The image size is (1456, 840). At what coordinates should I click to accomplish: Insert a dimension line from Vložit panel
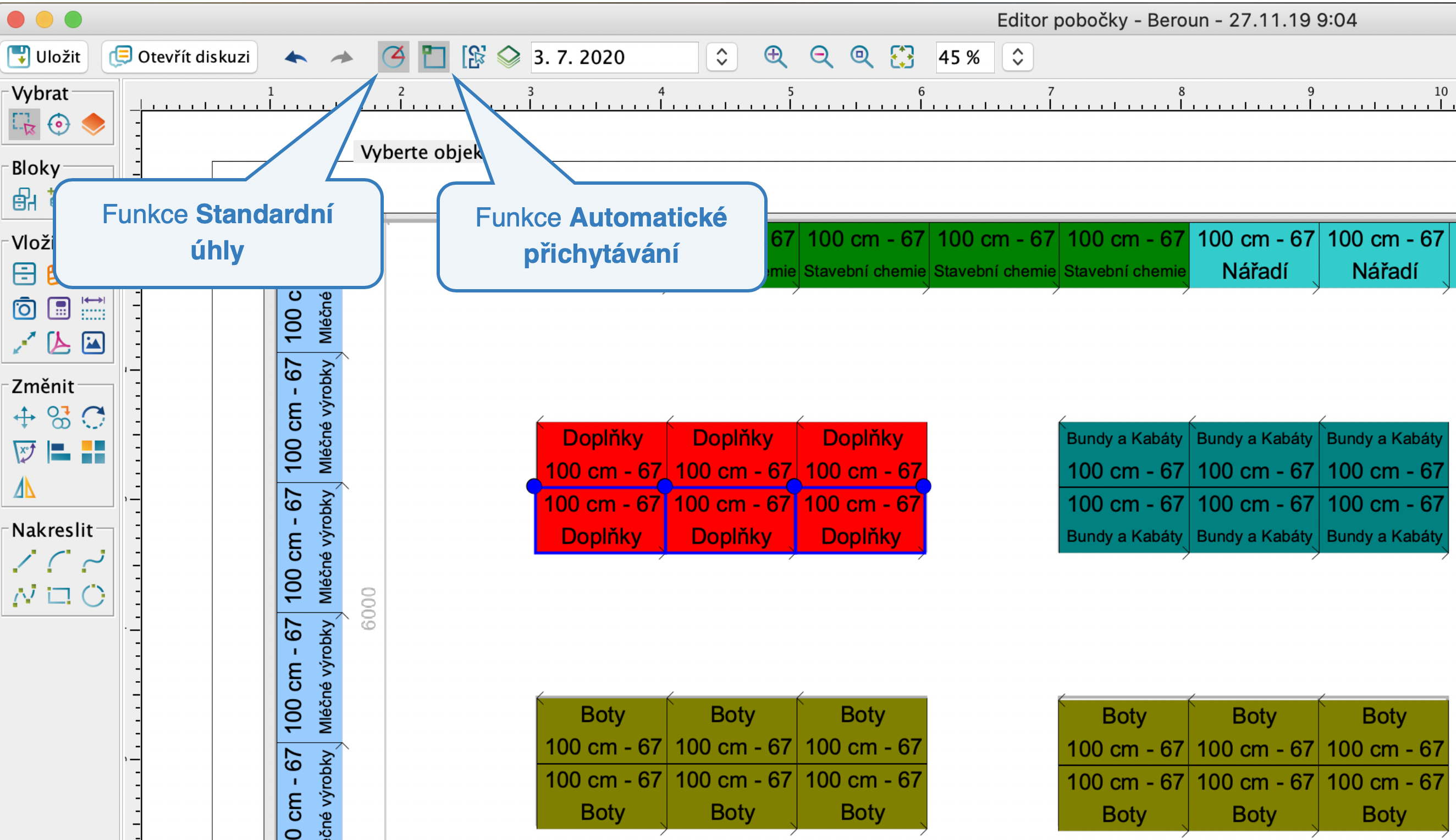pyautogui.click(x=93, y=308)
